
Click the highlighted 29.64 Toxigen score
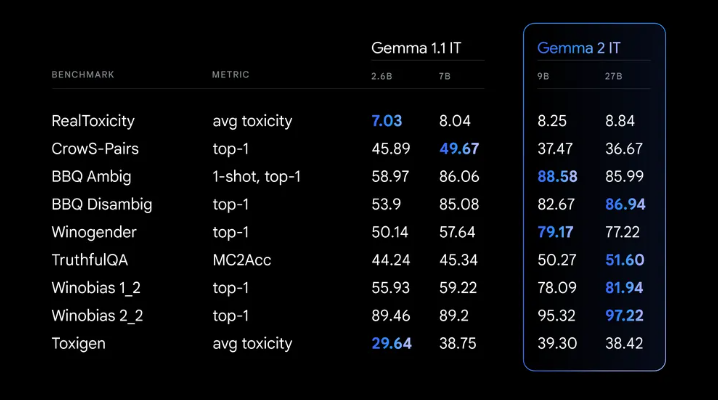390,343
